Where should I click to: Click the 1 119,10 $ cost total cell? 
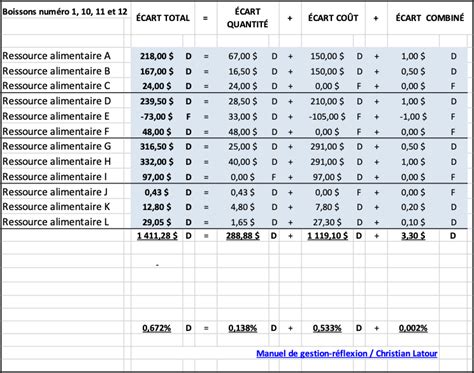pyautogui.click(x=327, y=236)
